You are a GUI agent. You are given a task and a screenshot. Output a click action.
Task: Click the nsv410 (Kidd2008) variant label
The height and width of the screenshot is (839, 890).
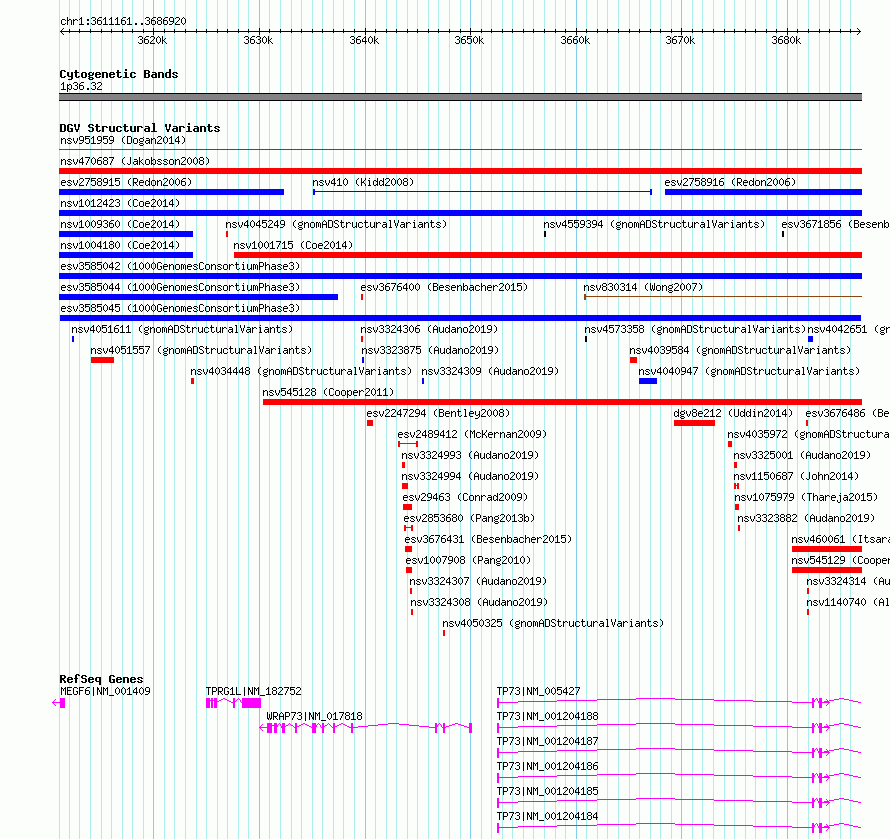[363, 182]
